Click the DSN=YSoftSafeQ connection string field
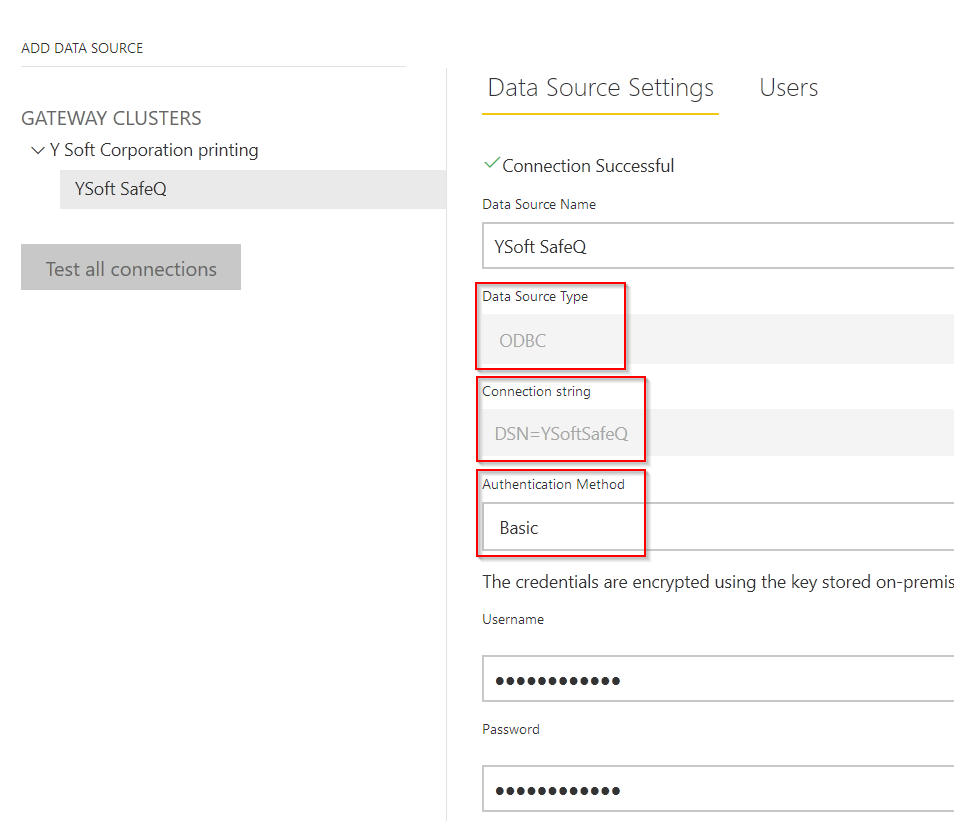The height and width of the screenshot is (821, 954). point(718,433)
